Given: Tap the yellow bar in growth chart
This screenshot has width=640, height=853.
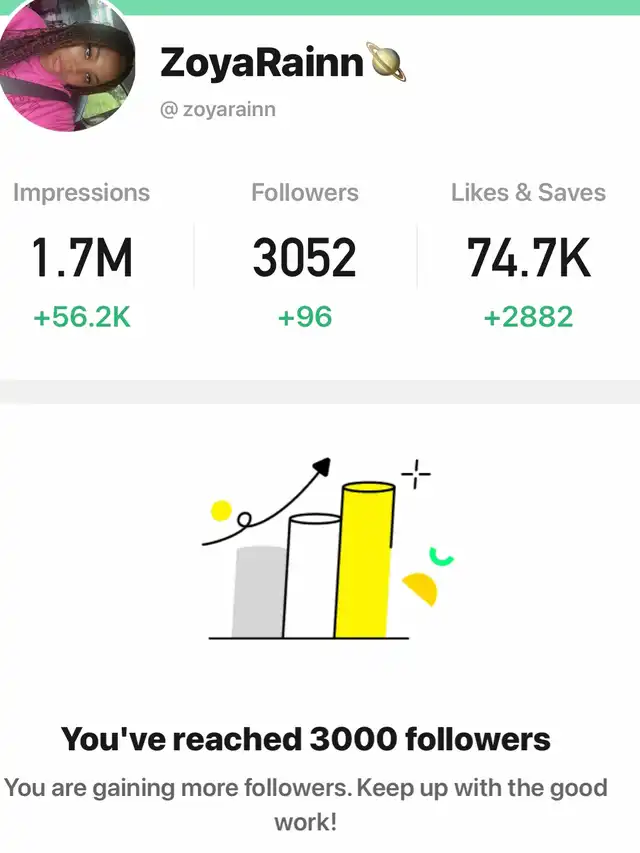Looking at the screenshot, I should coord(365,560).
